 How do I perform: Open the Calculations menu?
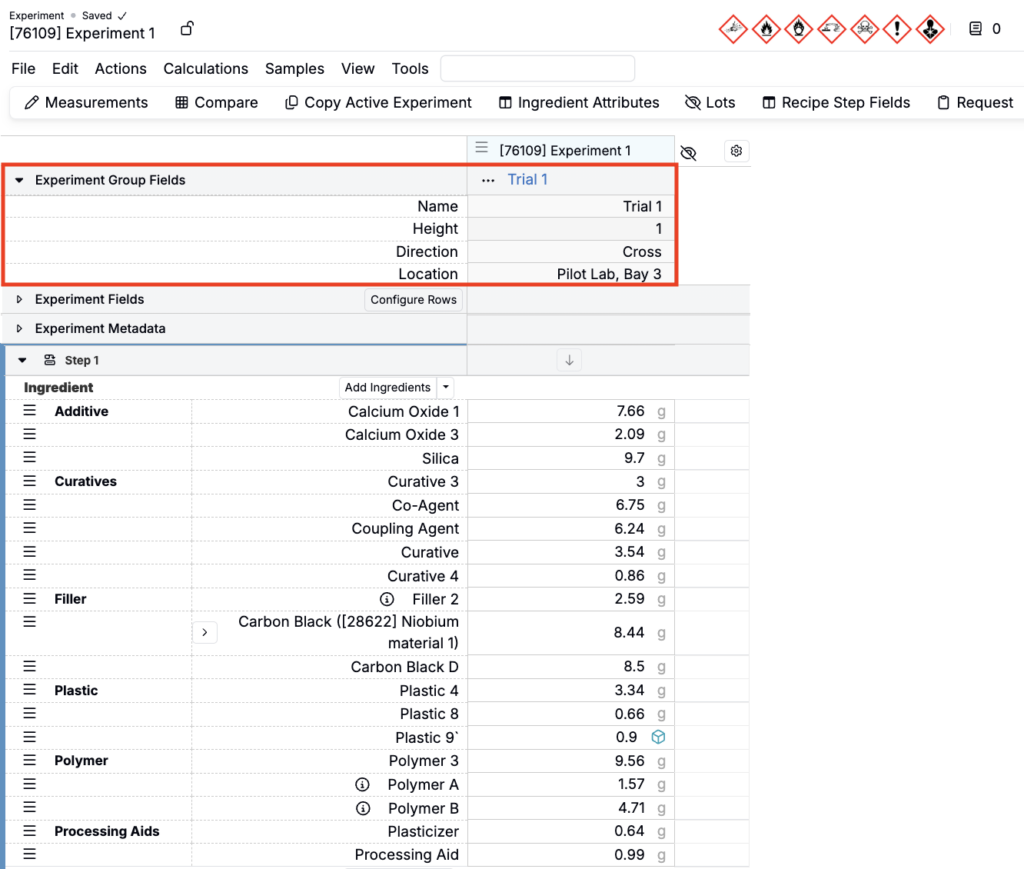coord(205,69)
